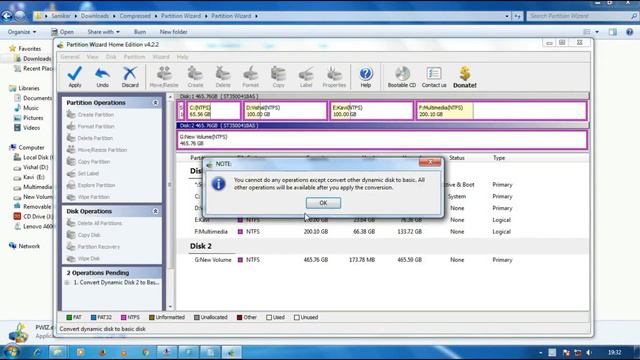Click the Explorer back arrow button

point(7,16)
